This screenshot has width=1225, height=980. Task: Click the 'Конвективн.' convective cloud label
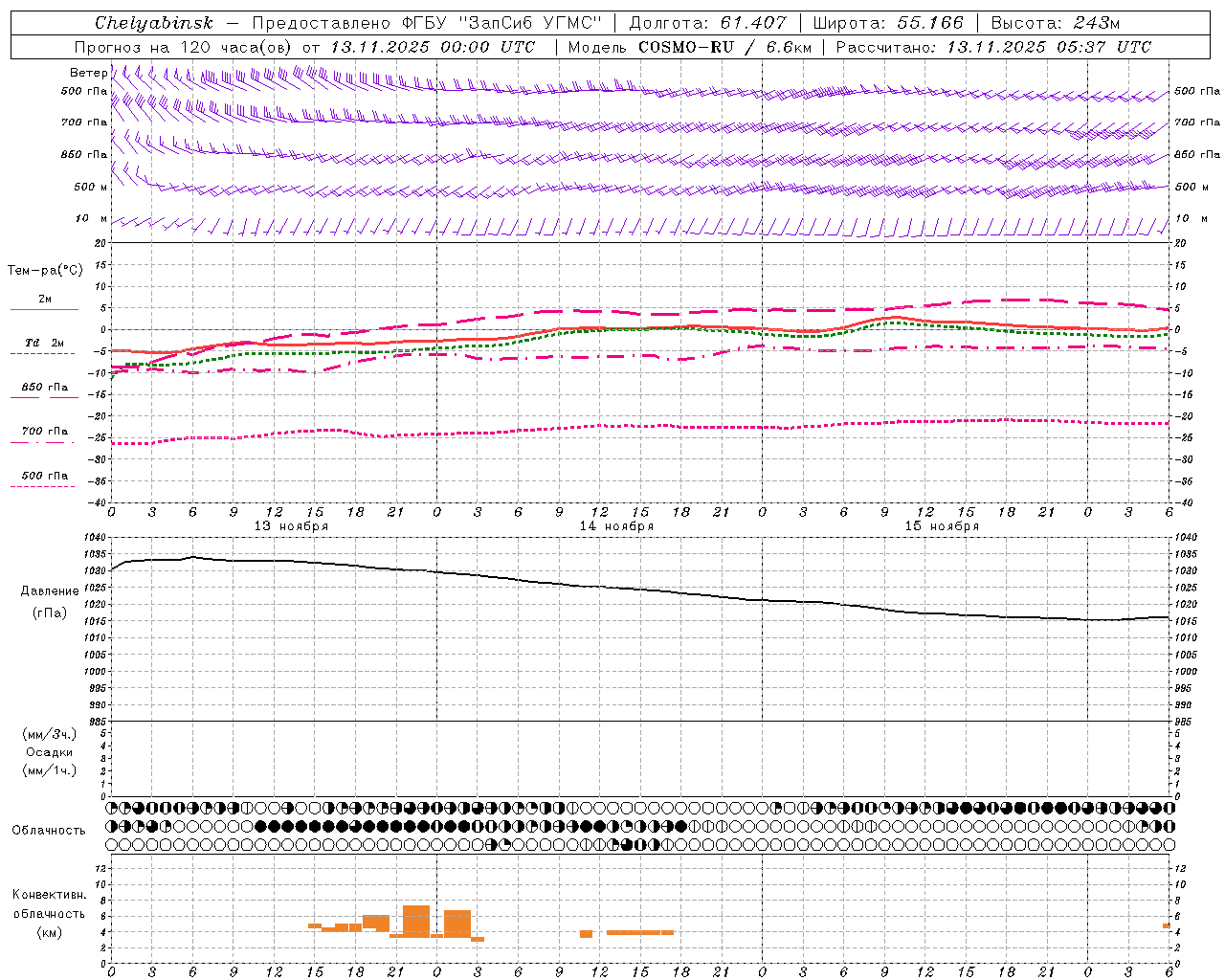pos(50,895)
